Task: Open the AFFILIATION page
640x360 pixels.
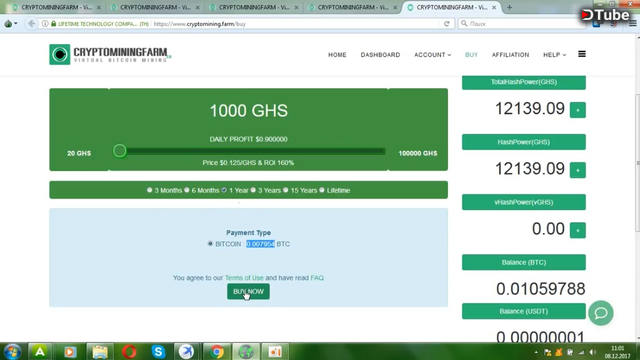Action: click(x=510, y=55)
